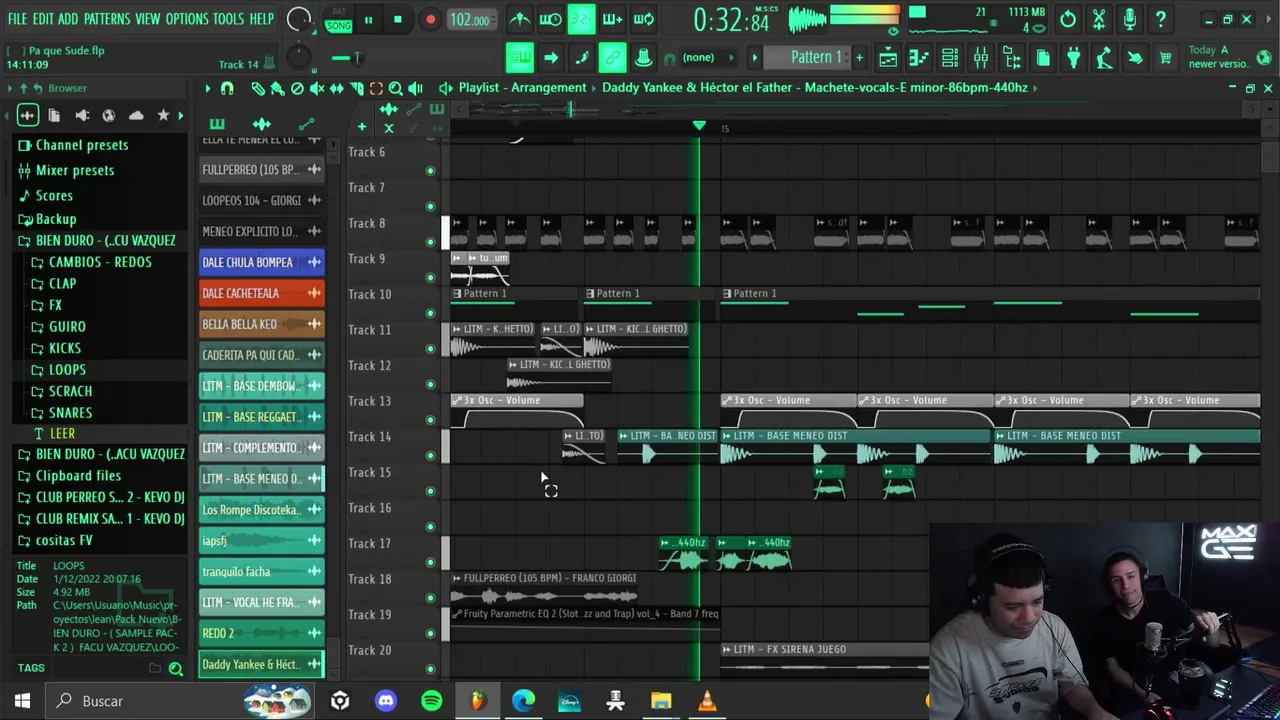This screenshot has width=1280, height=720.
Task: Pause playback
Action: click(368, 19)
